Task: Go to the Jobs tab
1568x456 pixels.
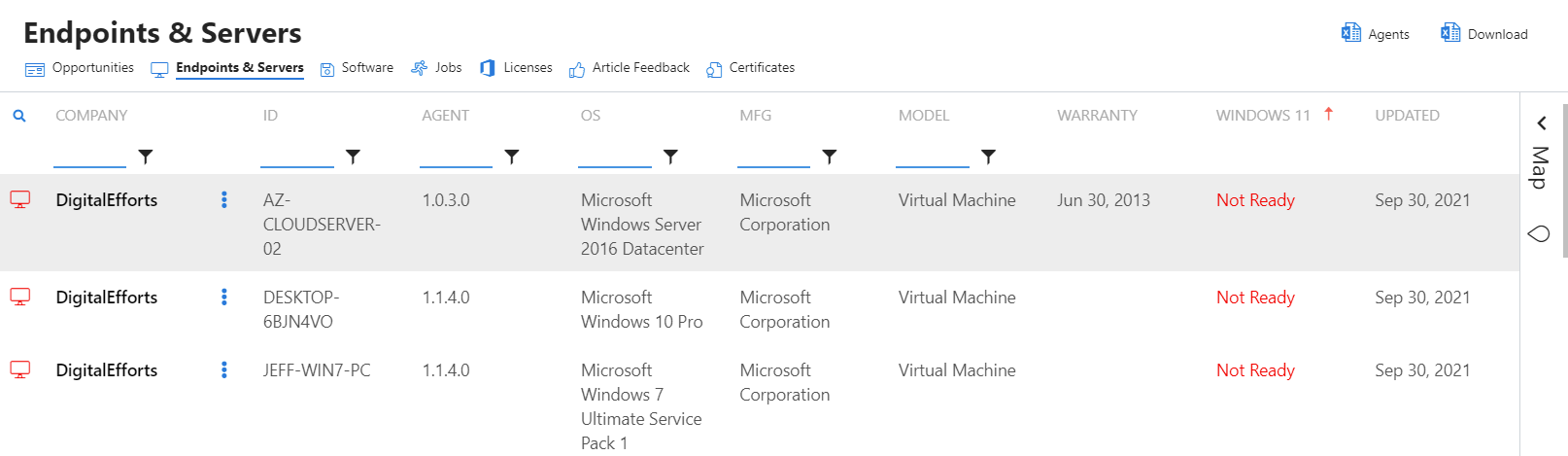Action: (436, 68)
